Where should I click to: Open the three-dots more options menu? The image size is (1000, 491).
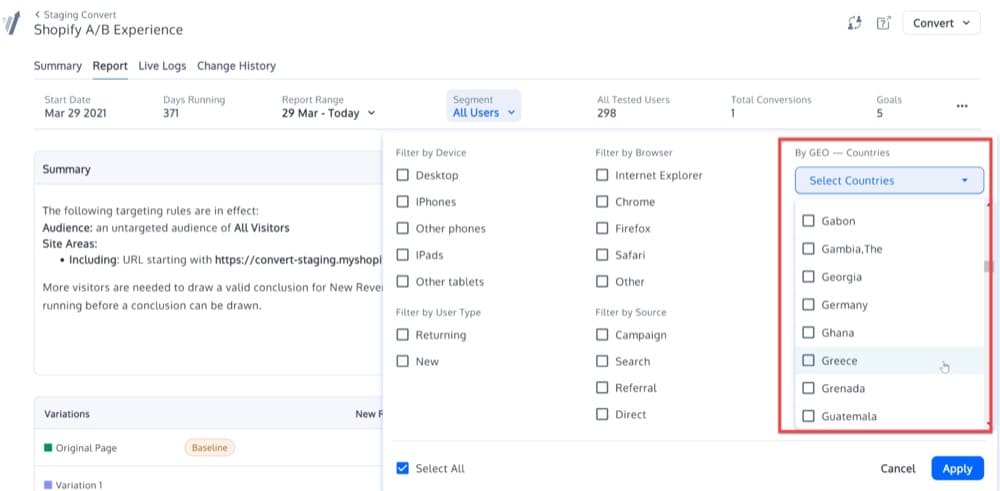click(962, 106)
